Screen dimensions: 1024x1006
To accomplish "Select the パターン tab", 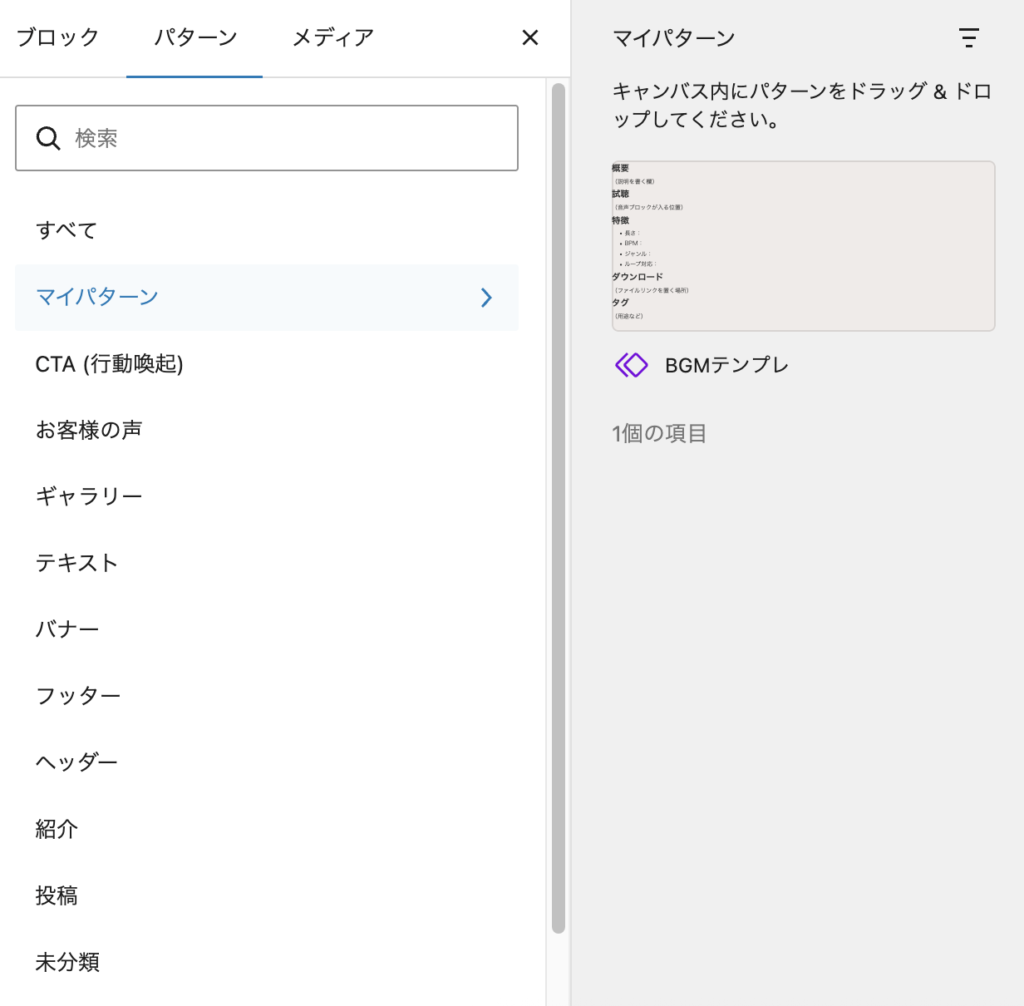I will point(195,38).
